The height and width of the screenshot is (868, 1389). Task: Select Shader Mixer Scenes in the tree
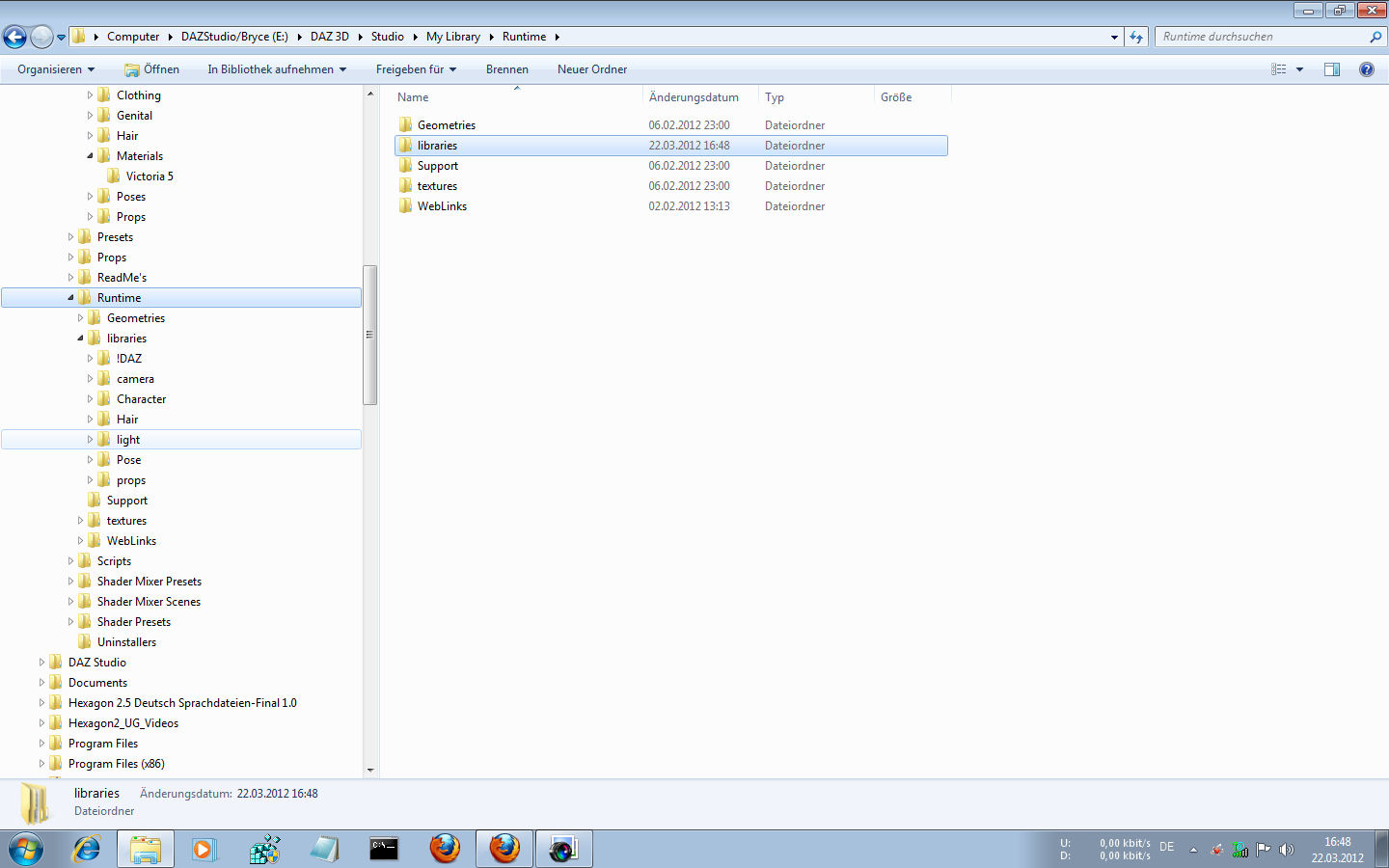149,602
